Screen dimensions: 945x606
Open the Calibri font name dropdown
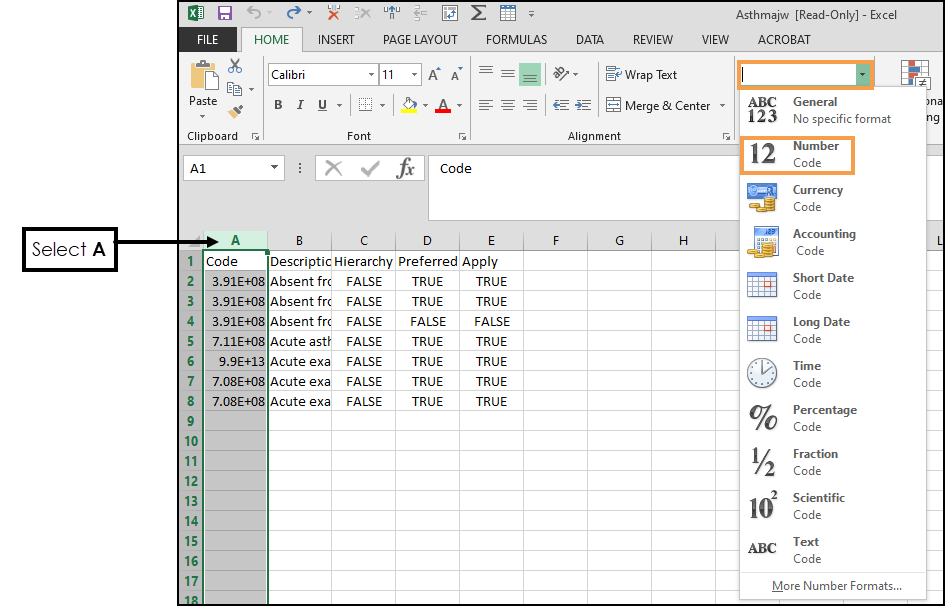coord(371,75)
